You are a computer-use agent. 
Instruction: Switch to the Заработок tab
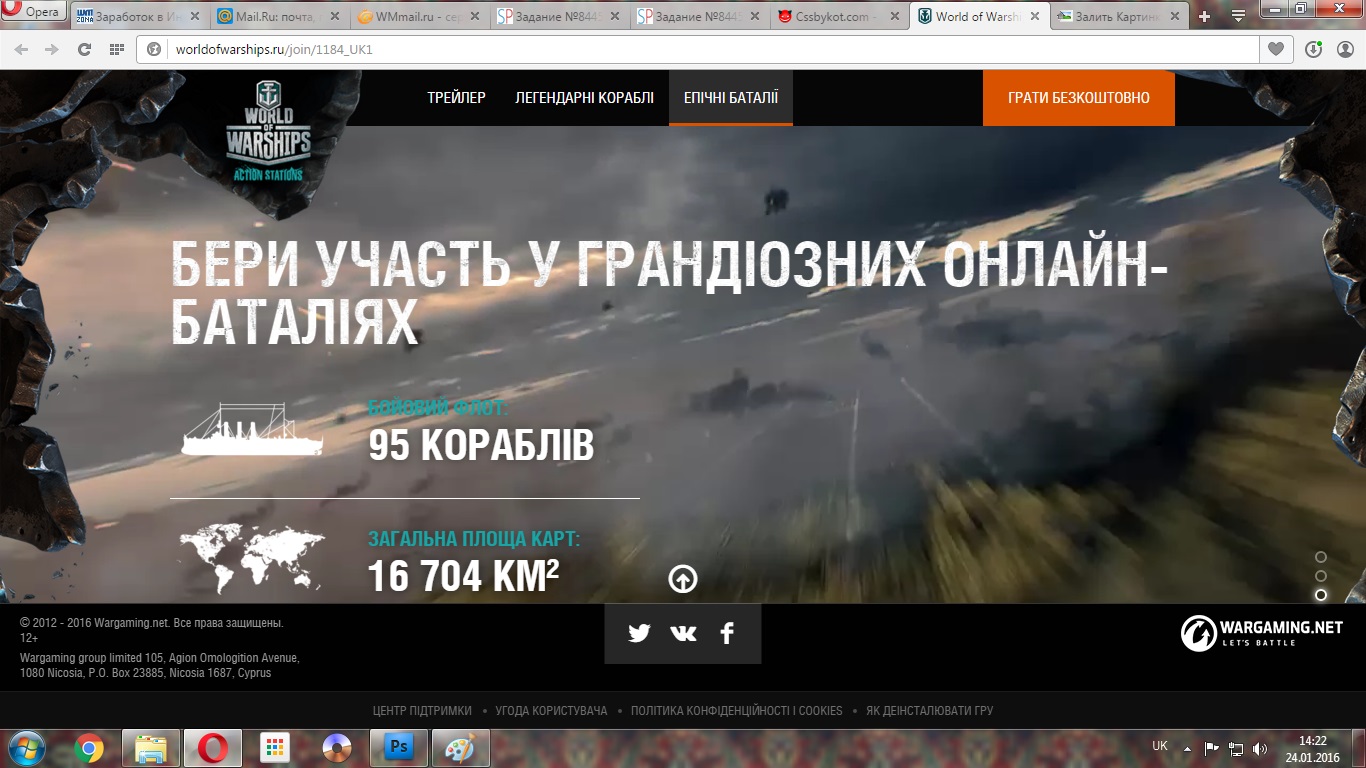(140, 17)
